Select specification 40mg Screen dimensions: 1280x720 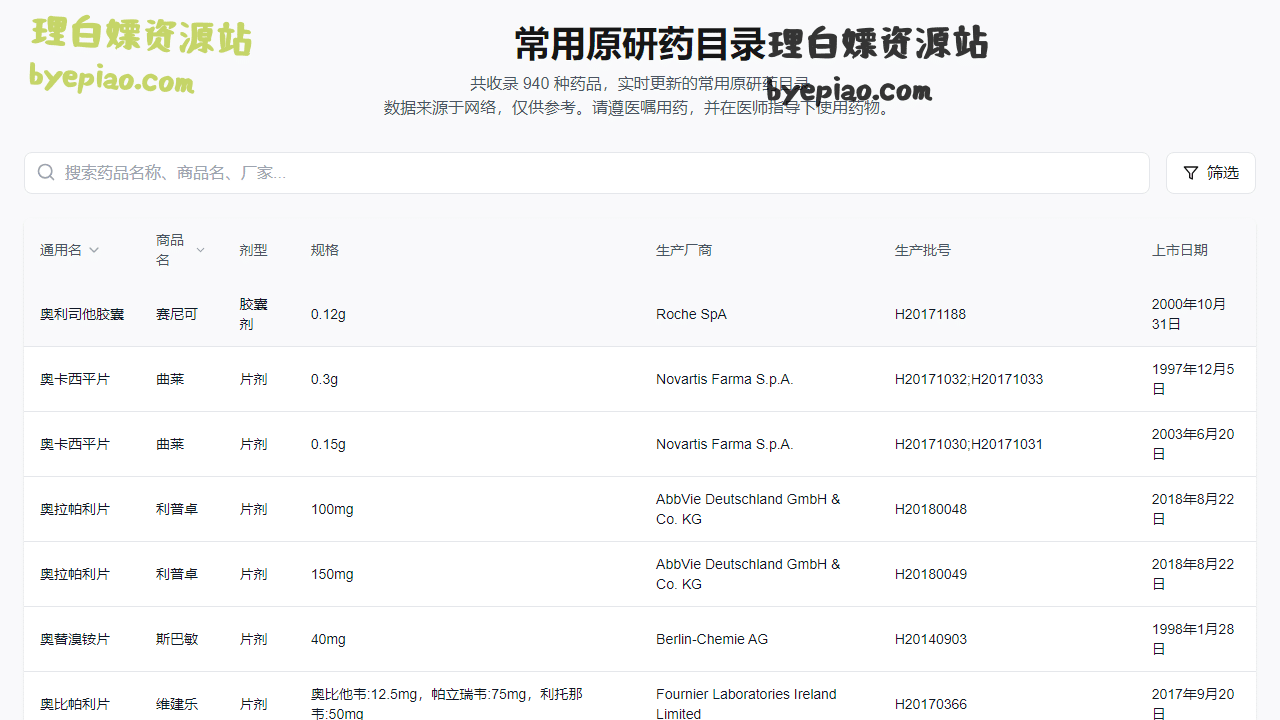tap(328, 639)
